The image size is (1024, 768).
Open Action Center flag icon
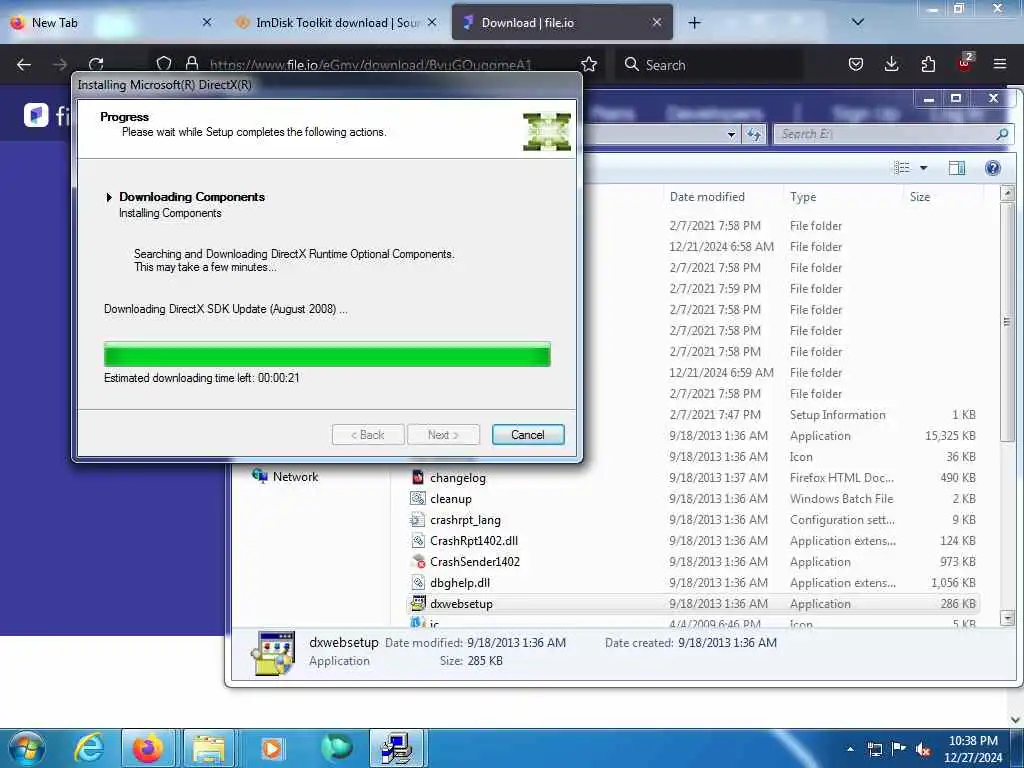tap(899, 749)
